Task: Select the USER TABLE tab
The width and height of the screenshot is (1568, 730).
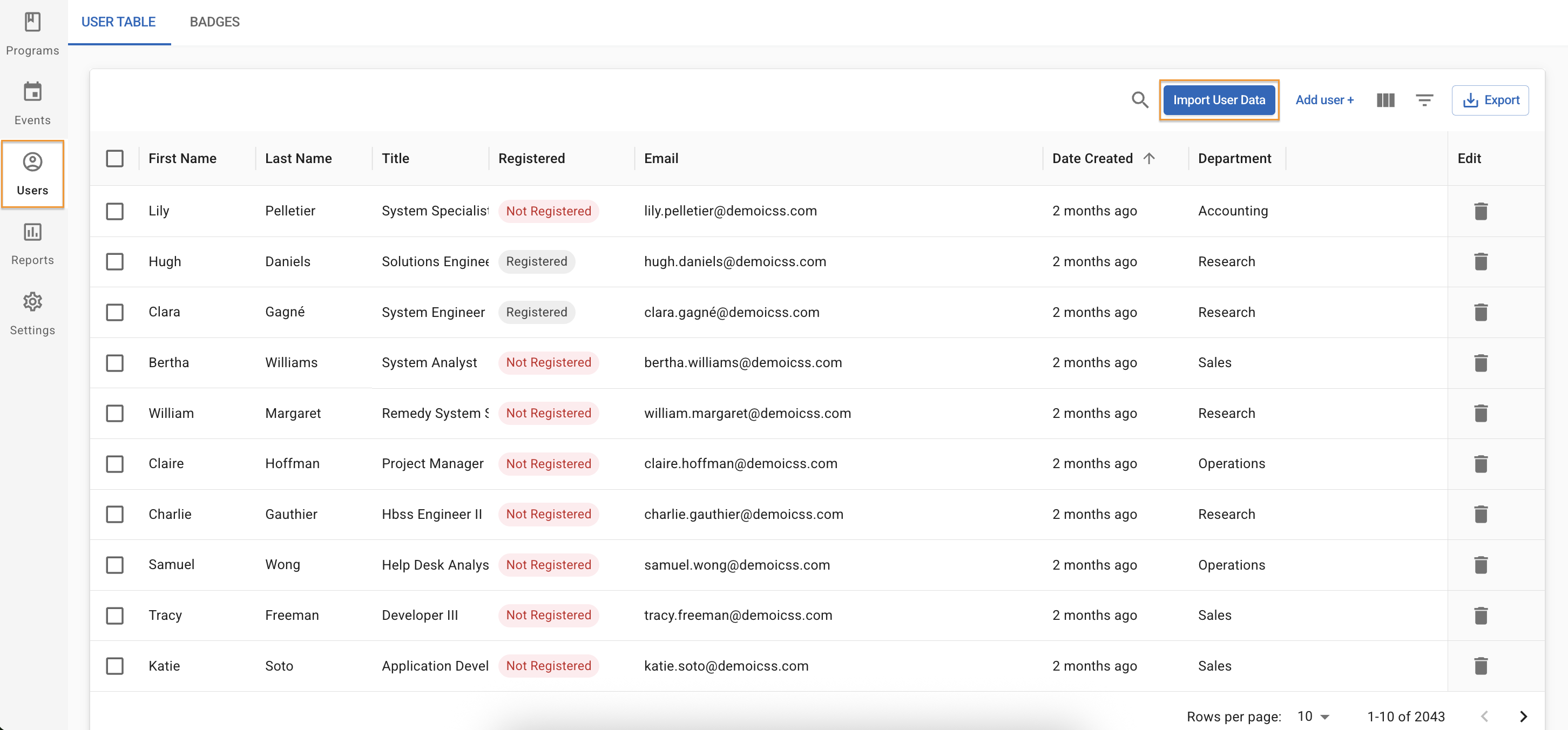Action: click(x=118, y=22)
